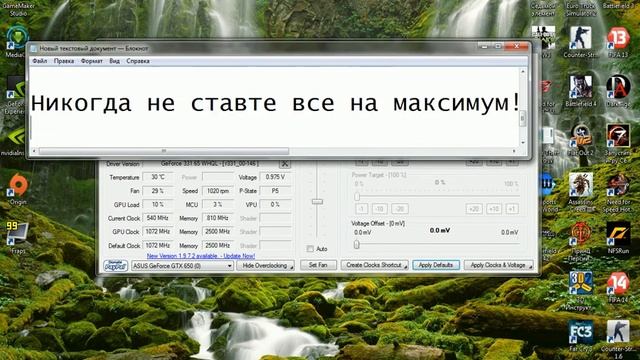Open the Справка menu in Notepad
Screen dimensions: 640x360
[138, 61]
